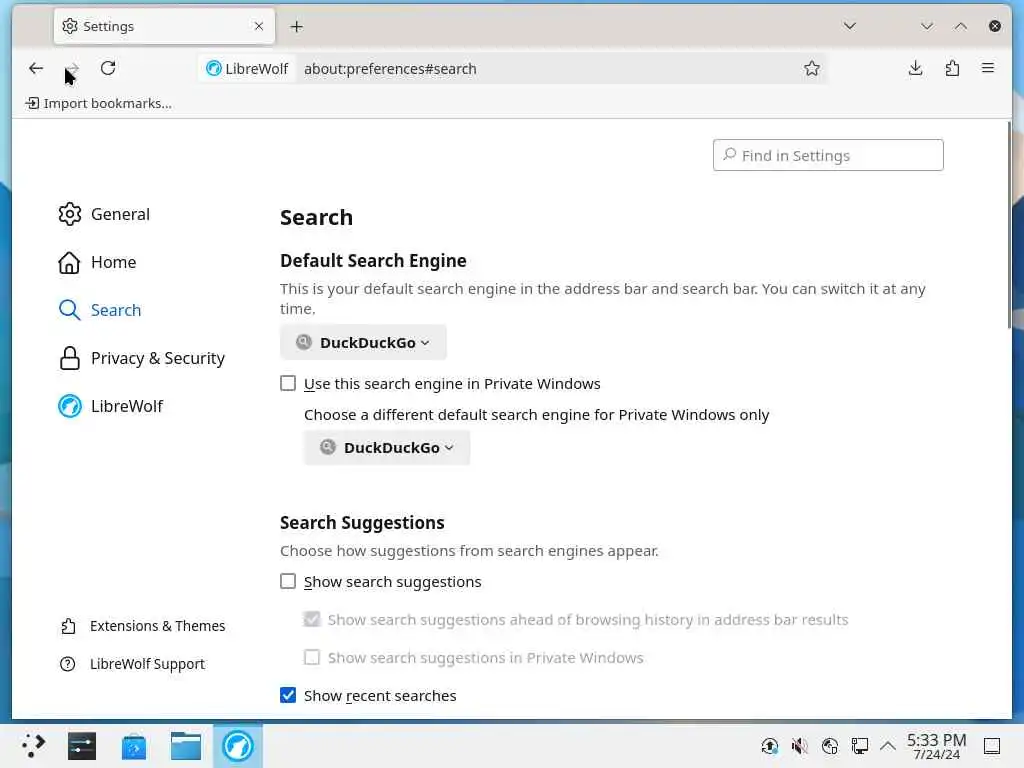
Task: Click the LibreWolf identity icon in address bar
Action: [247, 69]
